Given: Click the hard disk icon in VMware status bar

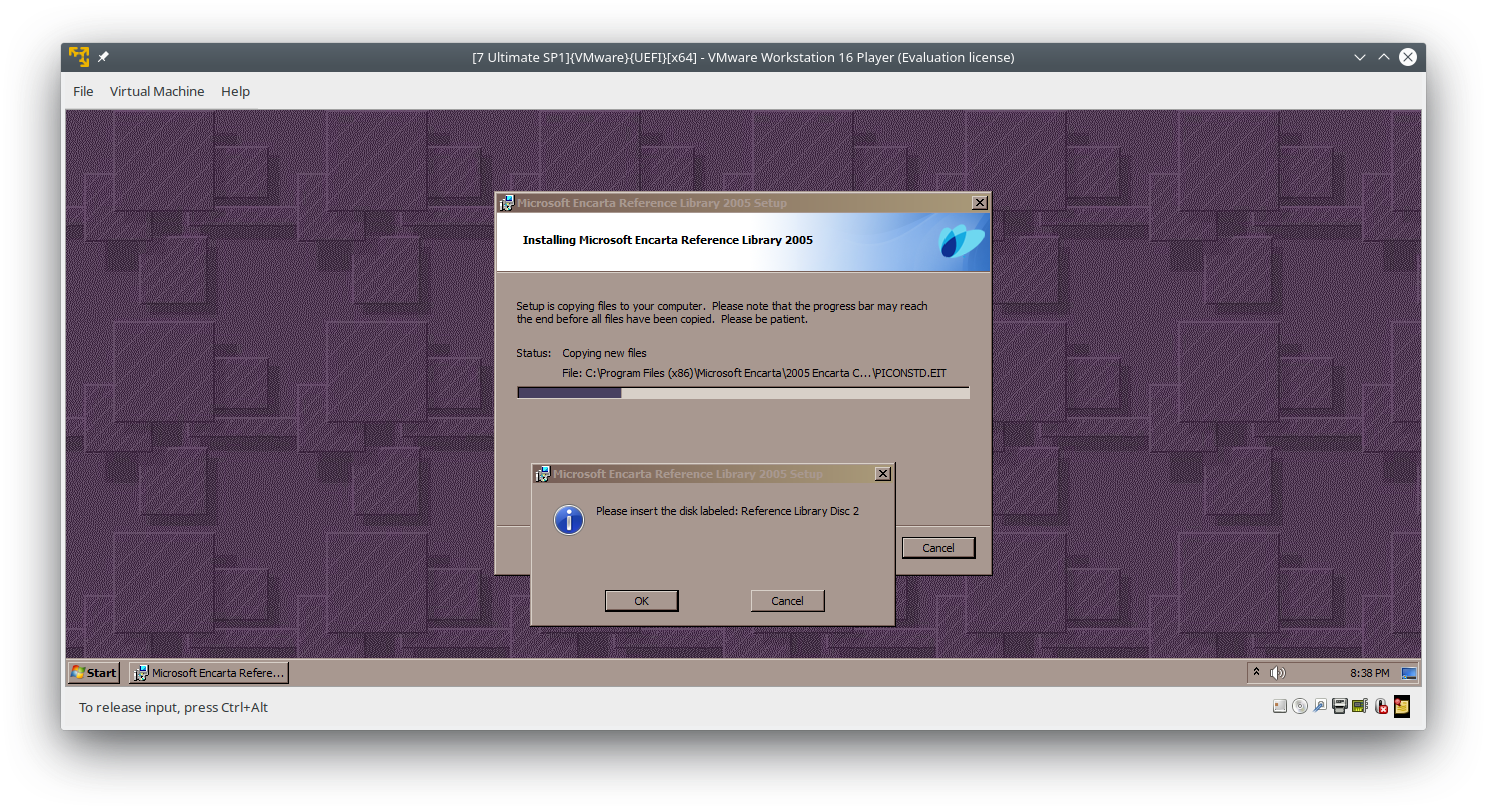Looking at the screenshot, I should 1280,706.
